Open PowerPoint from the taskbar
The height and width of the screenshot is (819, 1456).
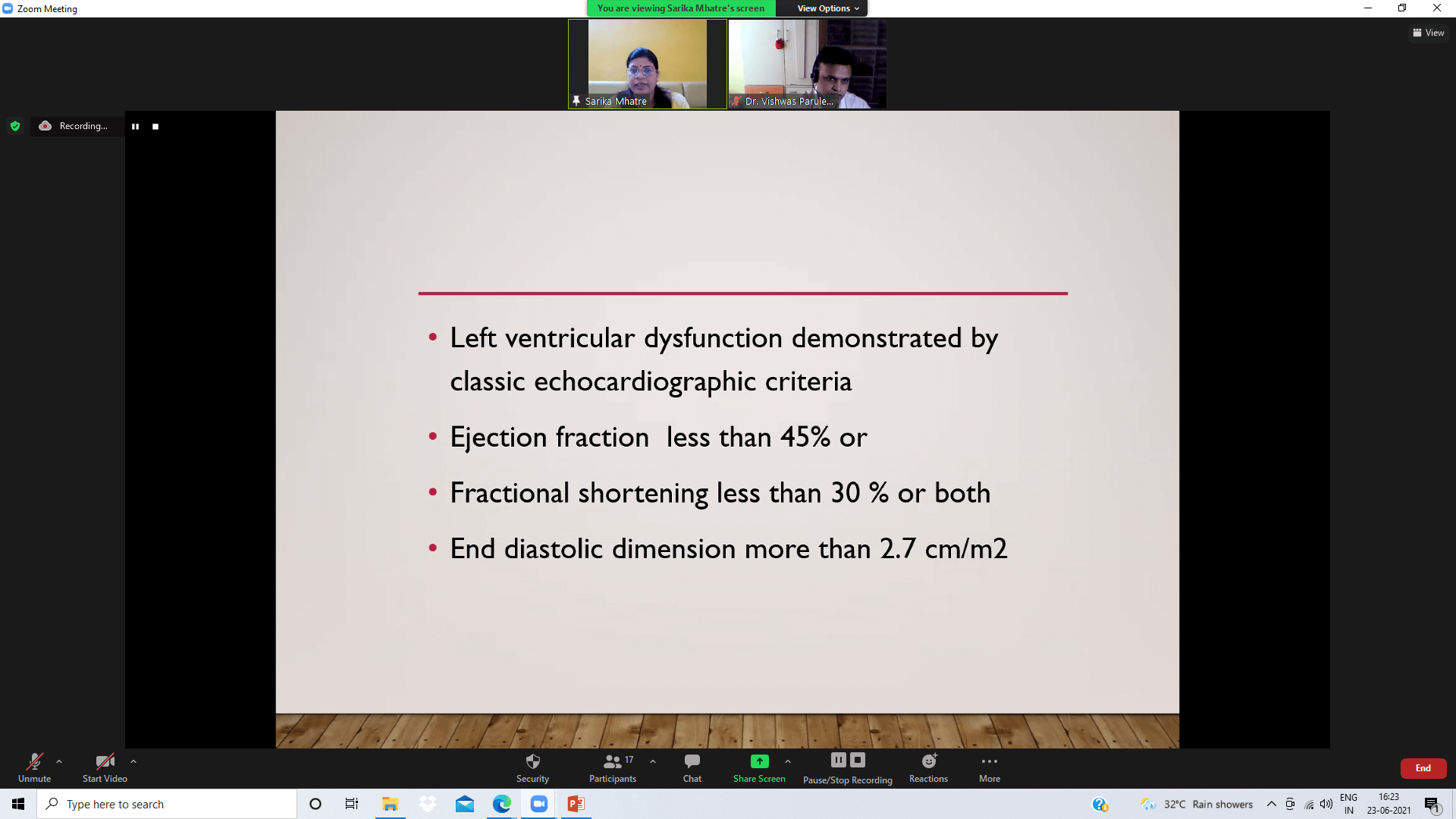(x=576, y=804)
